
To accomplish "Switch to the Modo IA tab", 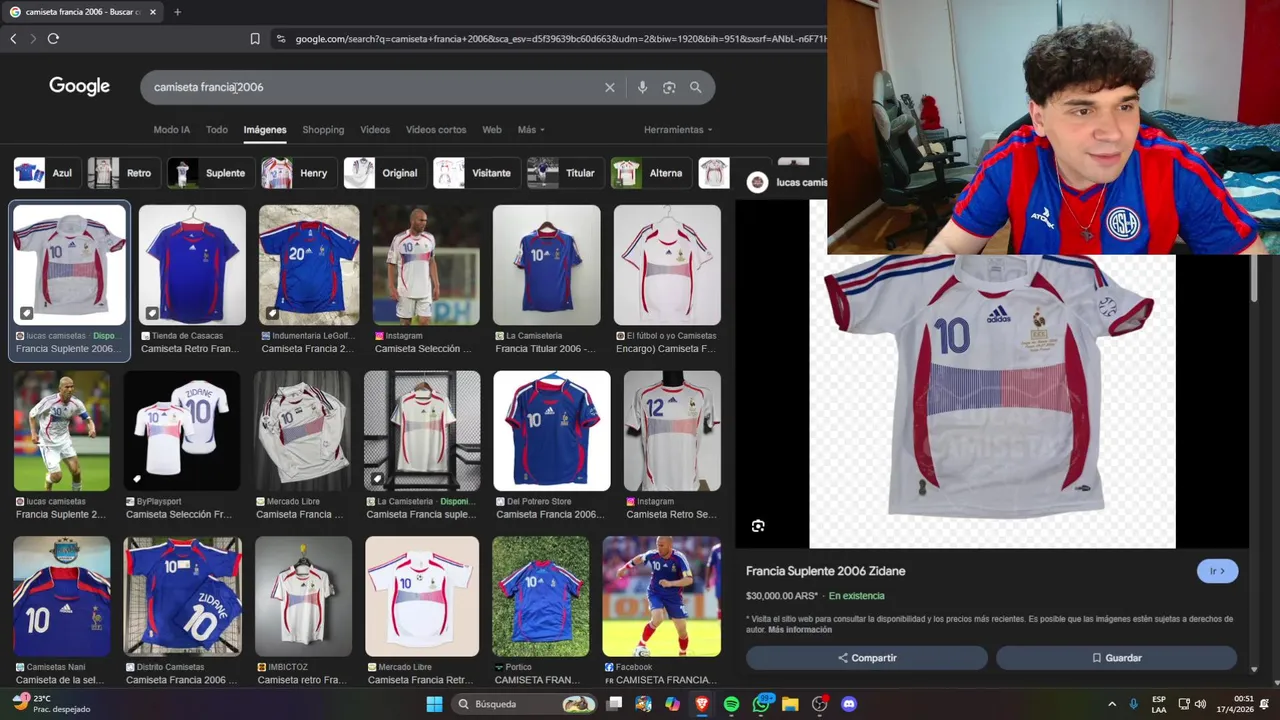I will click(171, 130).
